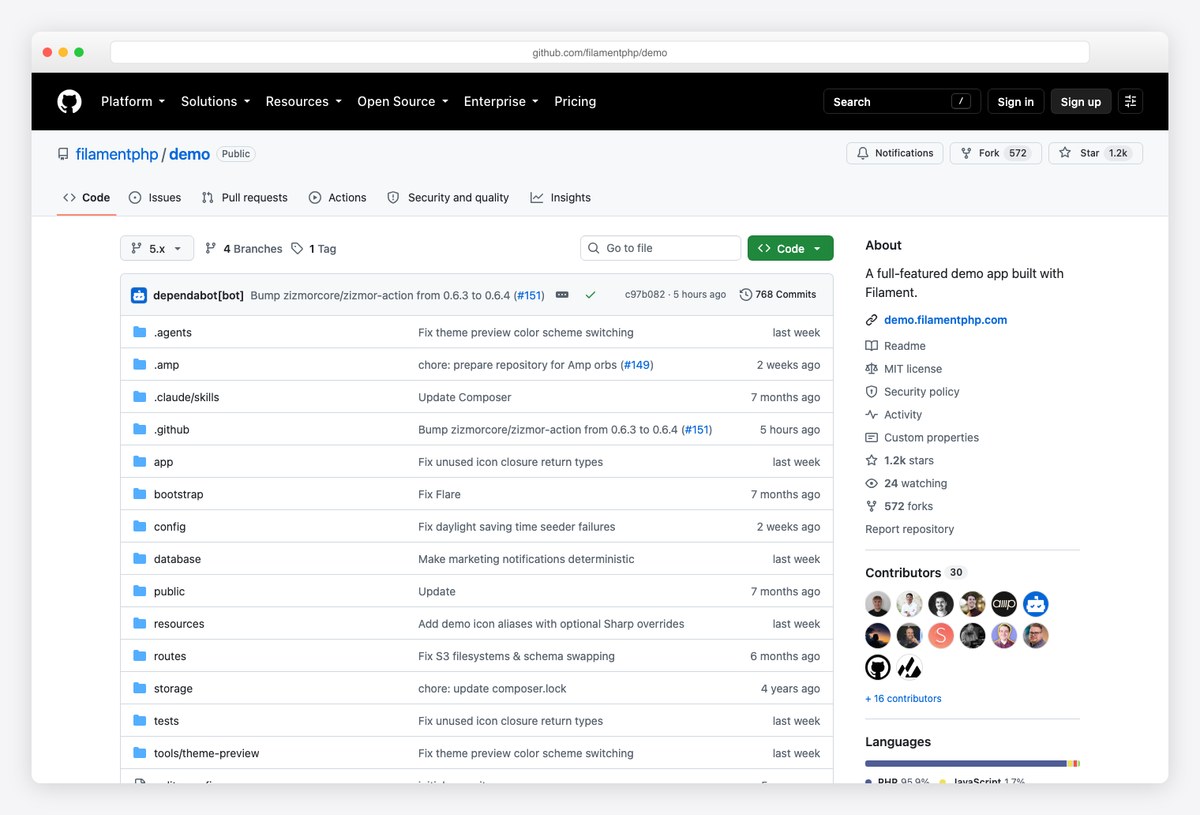Open the header settings sliders icon
Viewport: 1200px width, 815px height.
[1130, 101]
